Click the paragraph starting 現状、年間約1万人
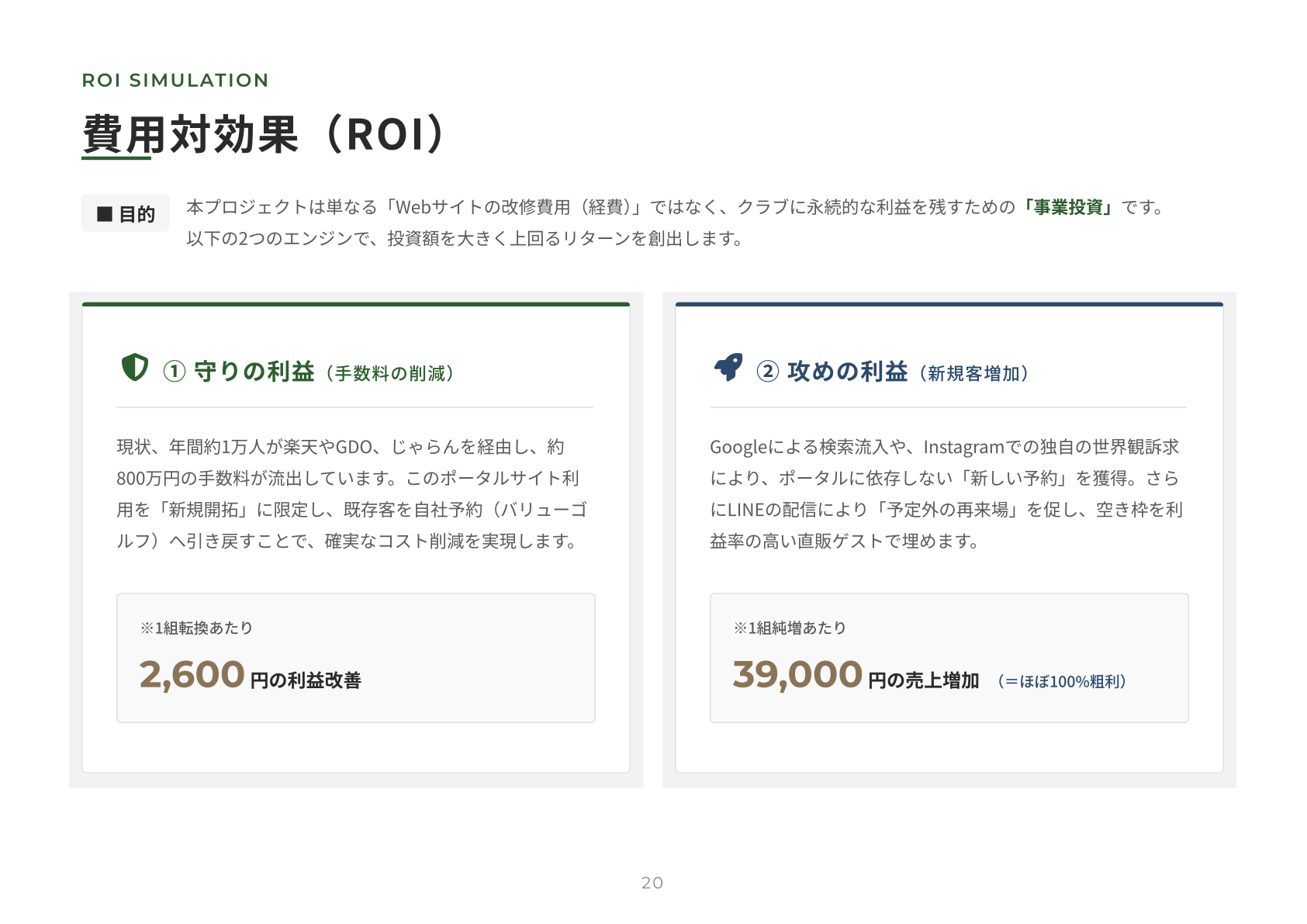The width and height of the screenshot is (1307, 924). (352, 493)
